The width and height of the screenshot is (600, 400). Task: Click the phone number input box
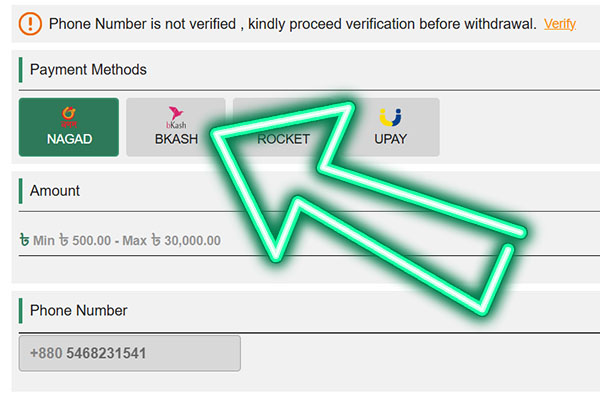click(x=130, y=354)
